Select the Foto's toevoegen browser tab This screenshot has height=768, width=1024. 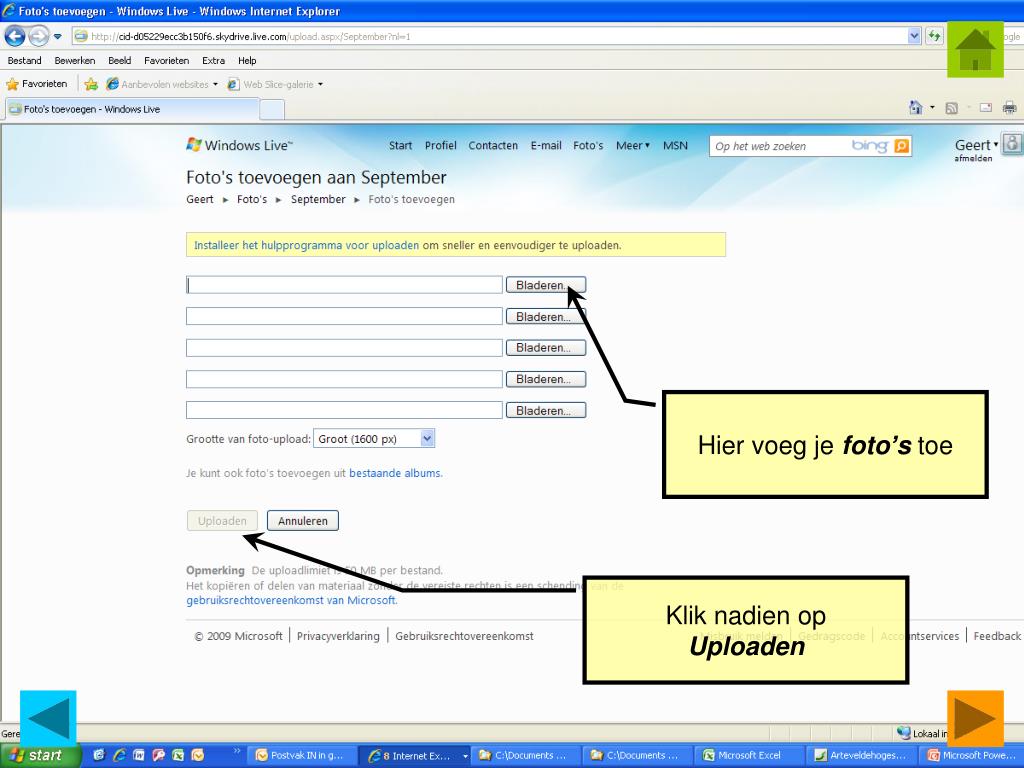coord(132,109)
